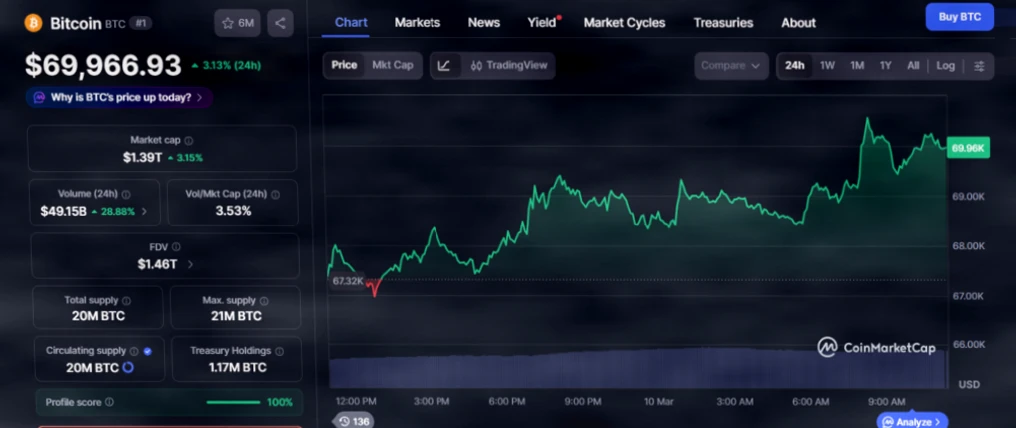Click the $1.39T market cap value
The height and width of the screenshot is (428, 1016).
pyautogui.click(x=143, y=157)
